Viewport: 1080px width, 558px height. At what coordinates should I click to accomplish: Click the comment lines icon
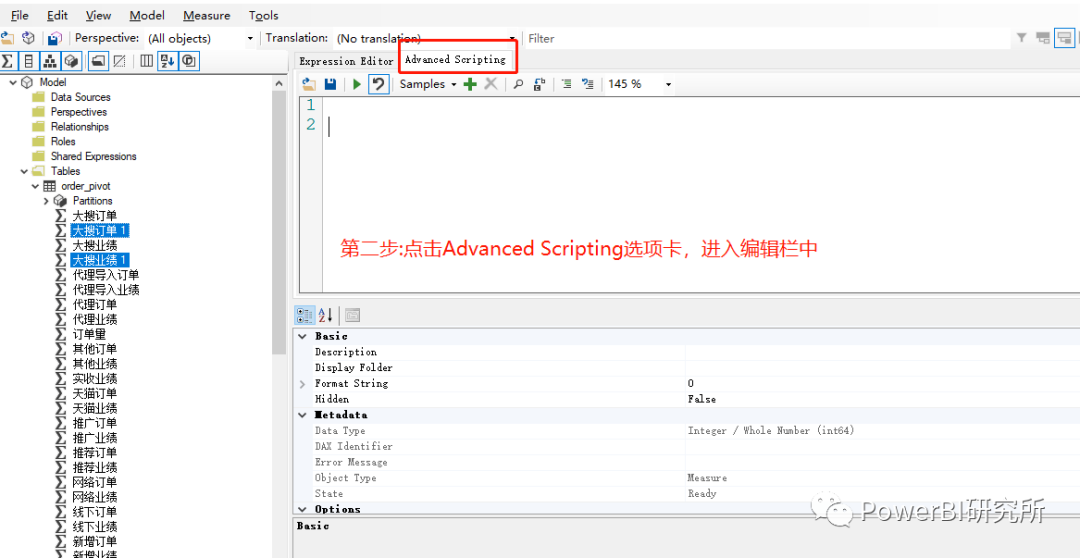tap(566, 84)
